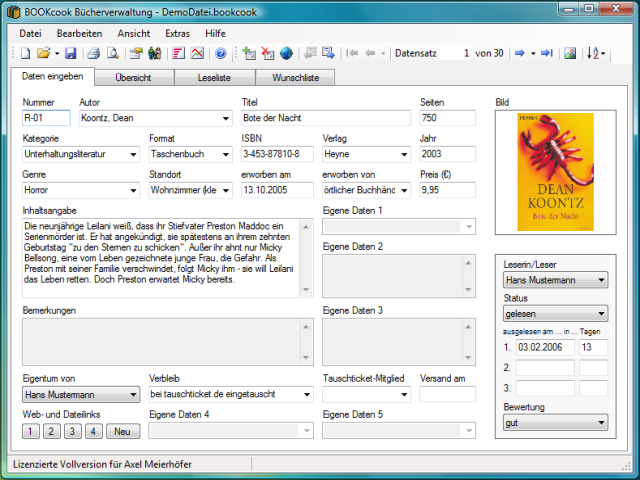Click the globe icon in the toolbar
Viewport: 640px width, 480px height.
[x=286, y=53]
